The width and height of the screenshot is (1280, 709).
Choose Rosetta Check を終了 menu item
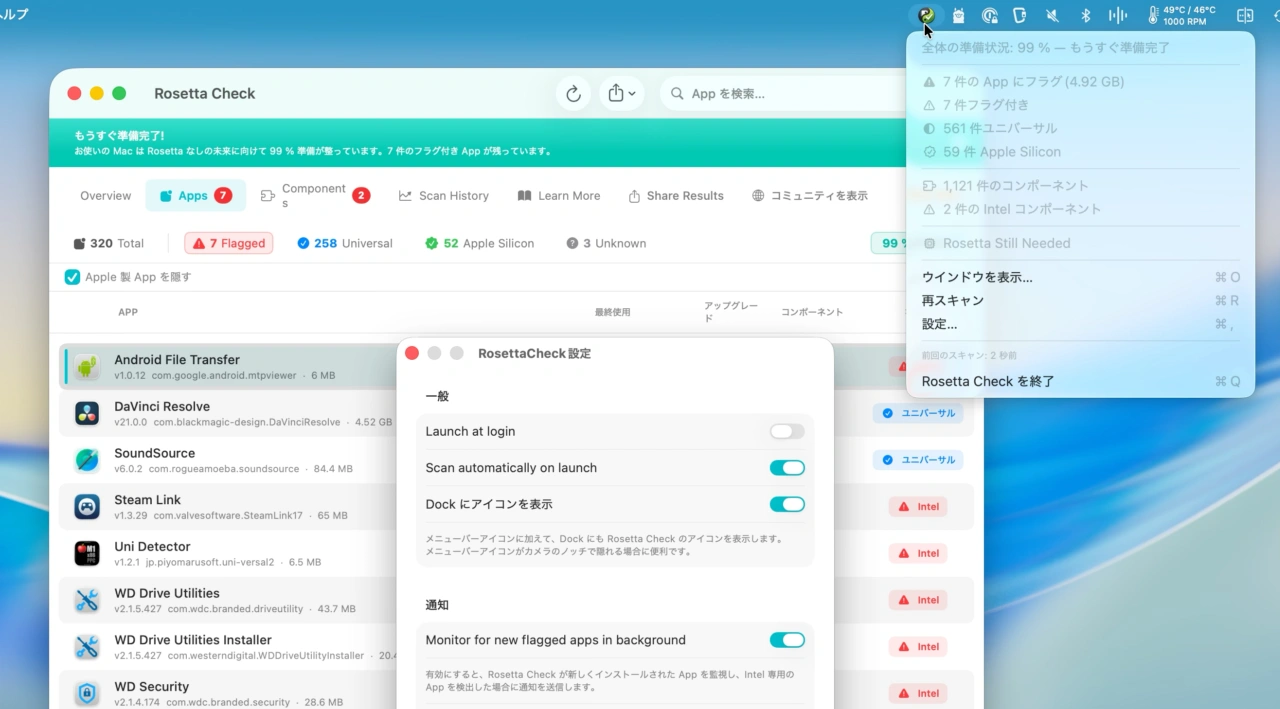pos(1080,381)
